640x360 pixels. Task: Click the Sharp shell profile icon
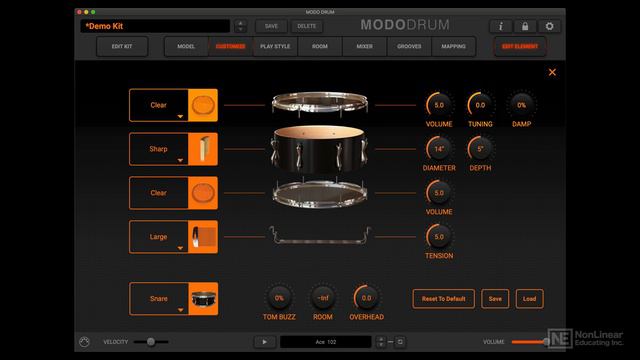coord(203,149)
